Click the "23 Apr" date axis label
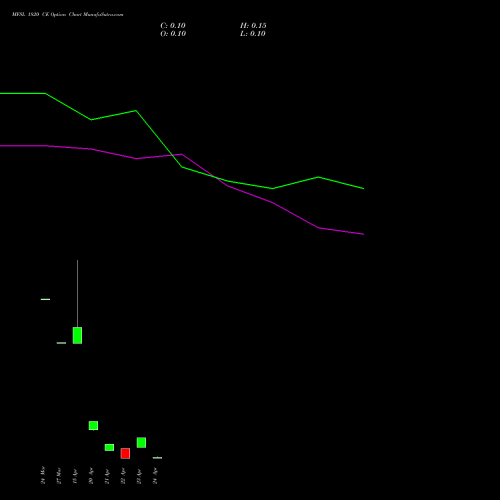The image size is (500, 500). tap(139, 476)
